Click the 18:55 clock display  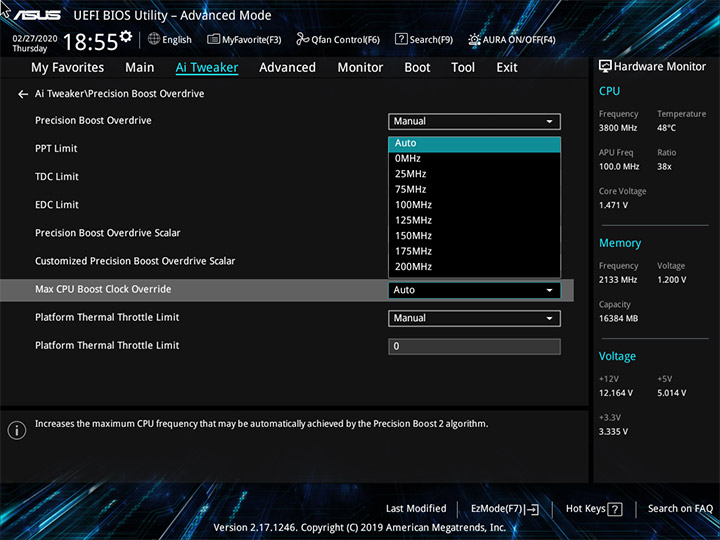point(90,42)
